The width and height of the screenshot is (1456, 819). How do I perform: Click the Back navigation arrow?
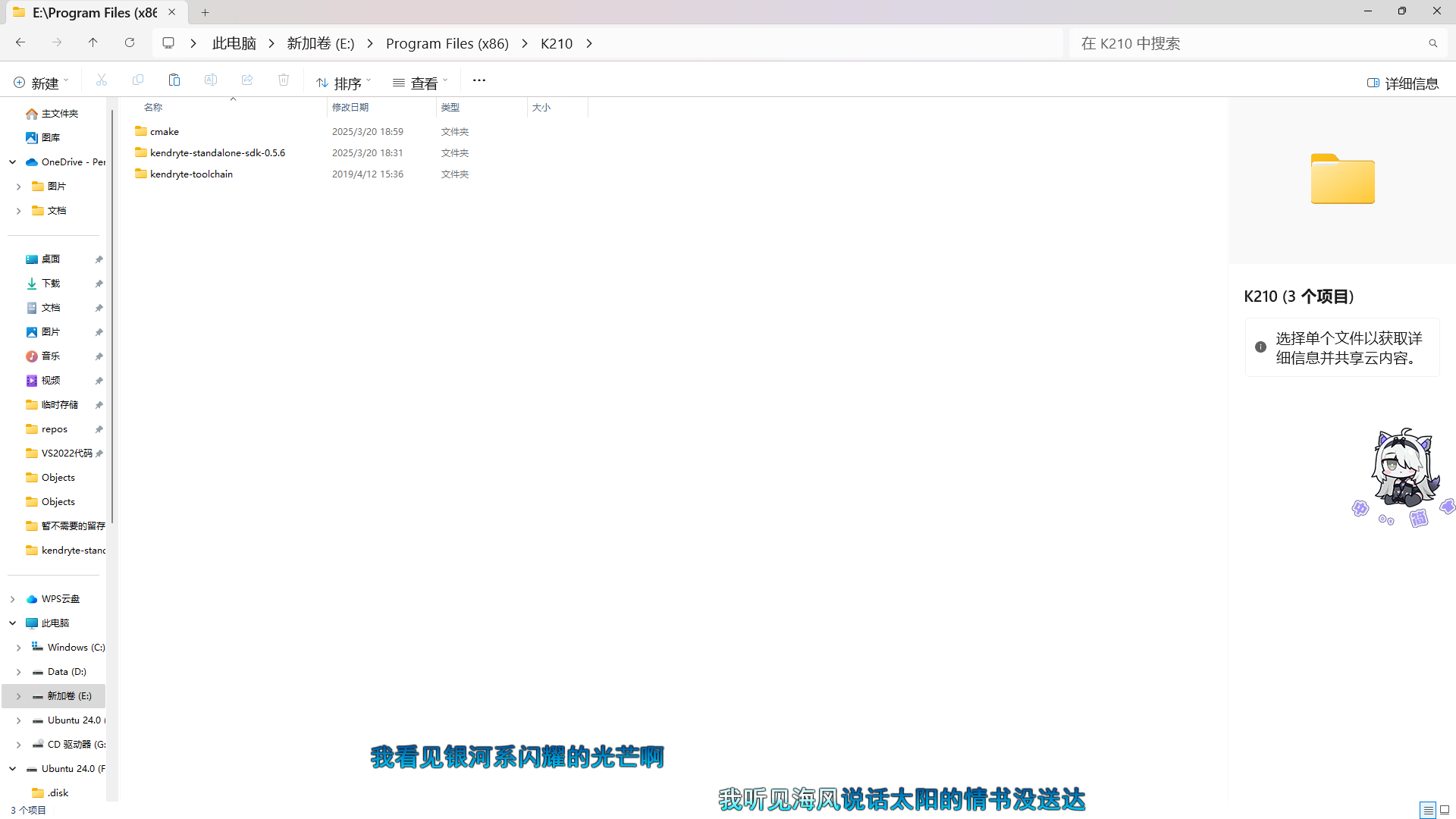tap(20, 43)
